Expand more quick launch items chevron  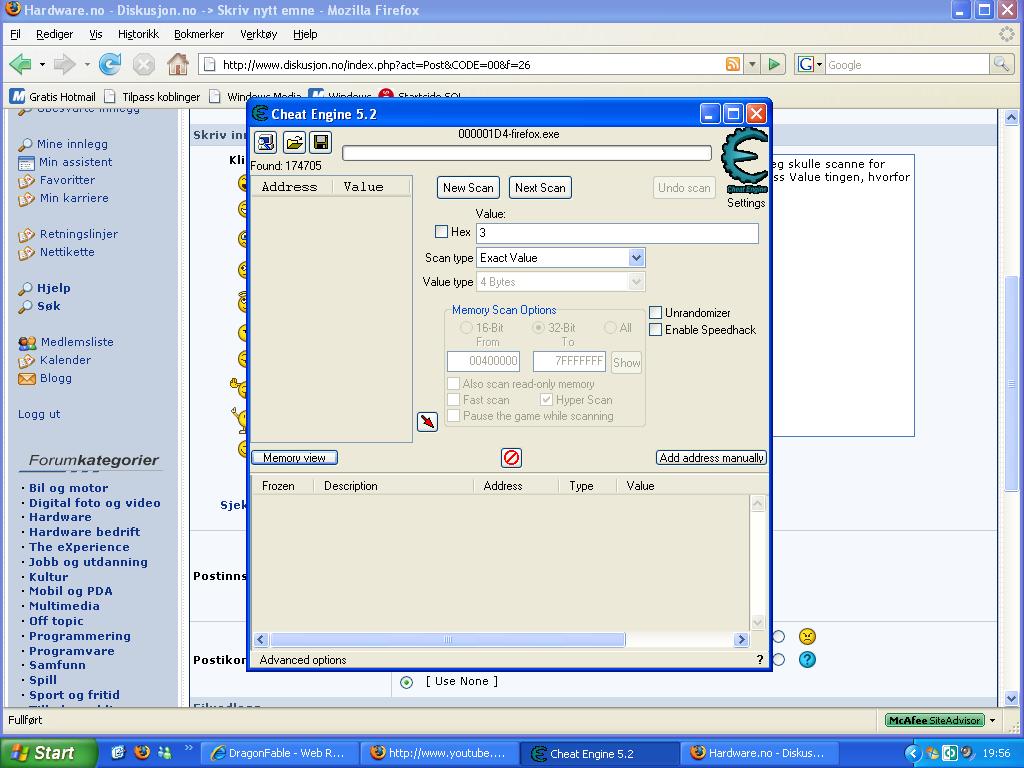coord(189,748)
